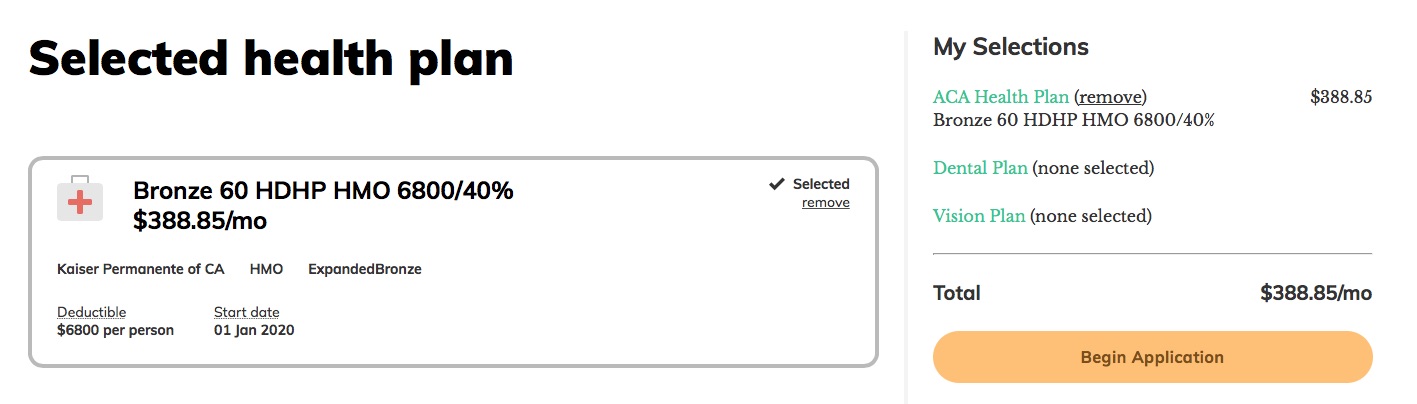Click the Selected checkmark icon
The height and width of the screenshot is (404, 1417).
pyautogui.click(x=776, y=184)
